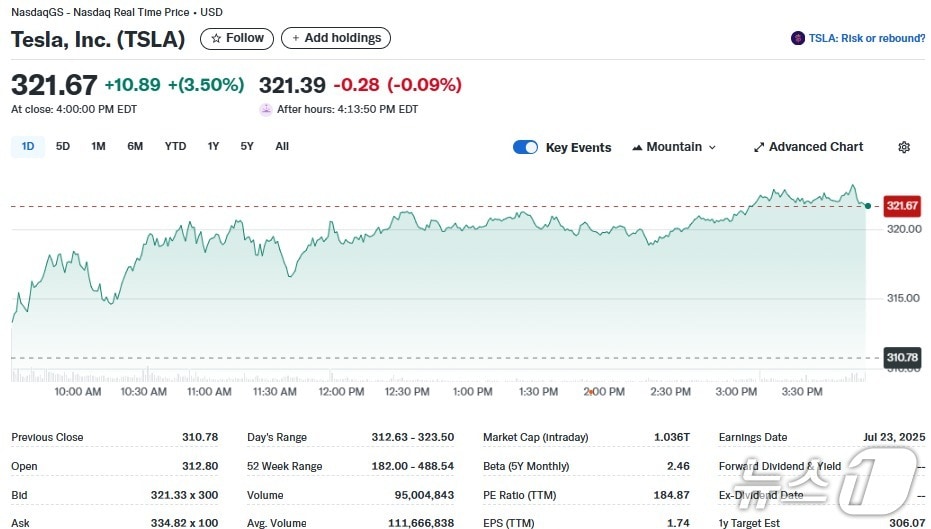
Task: Select the YTD range tab
Action: click(175, 146)
